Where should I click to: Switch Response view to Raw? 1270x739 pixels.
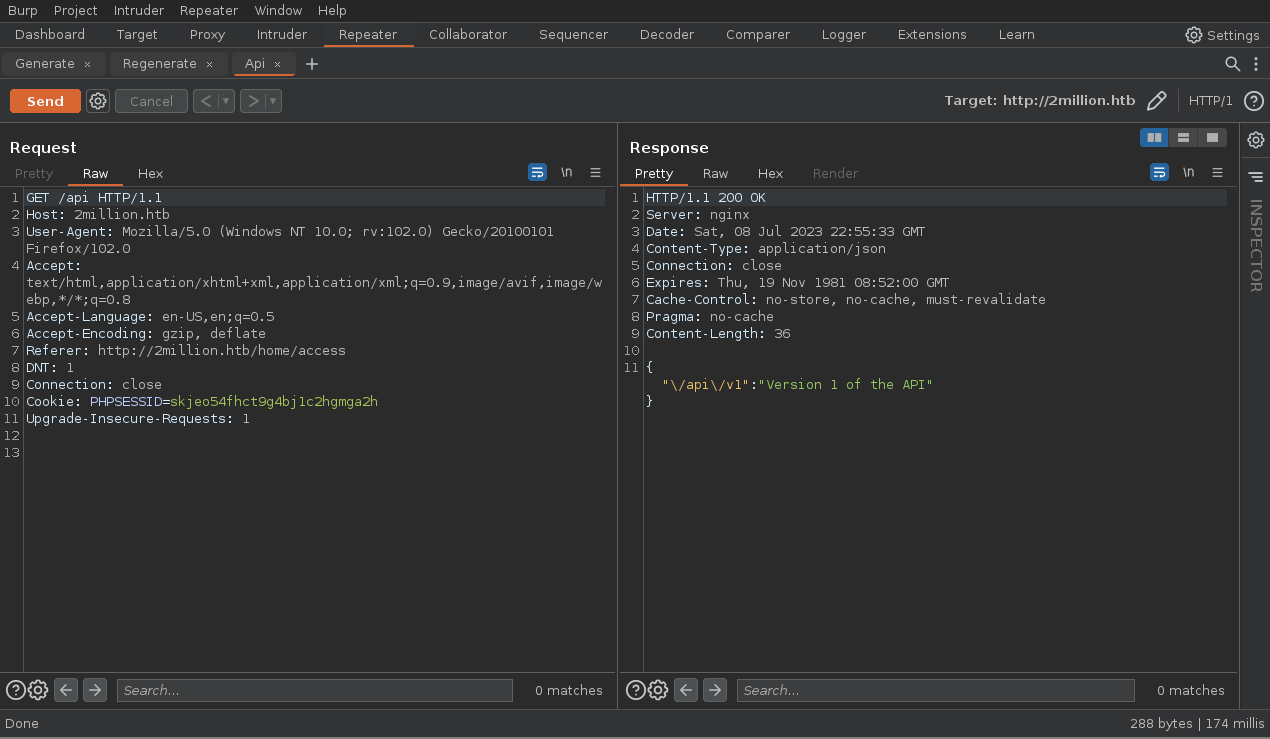[x=715, y=173]
